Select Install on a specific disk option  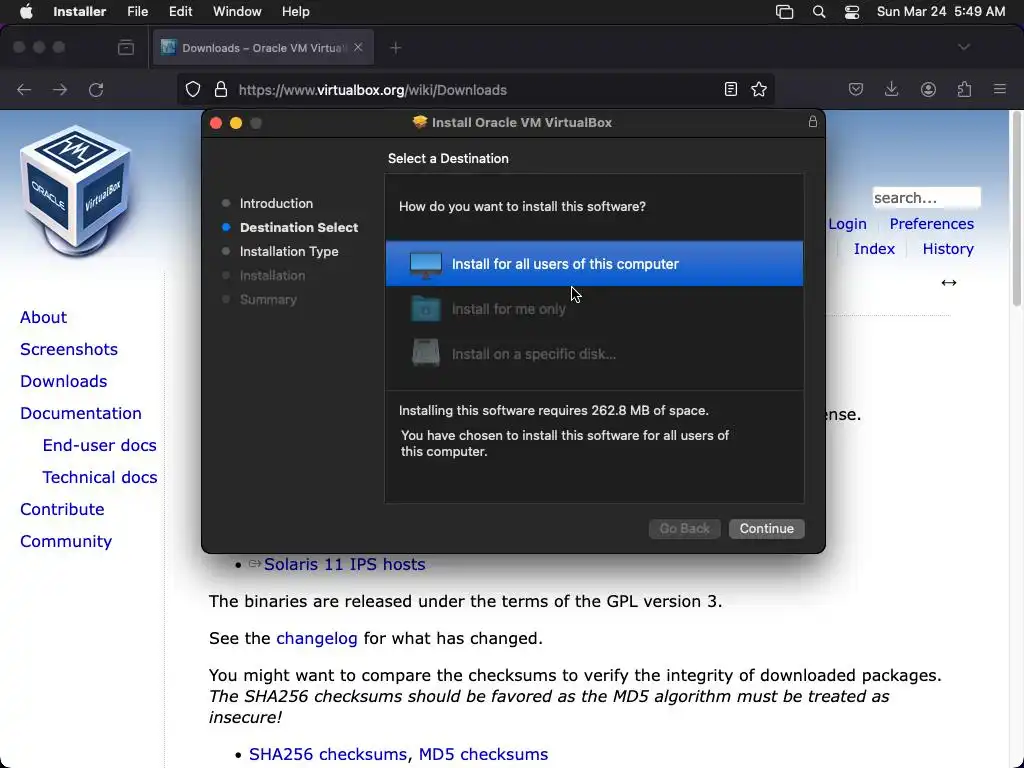click(594, 354)
